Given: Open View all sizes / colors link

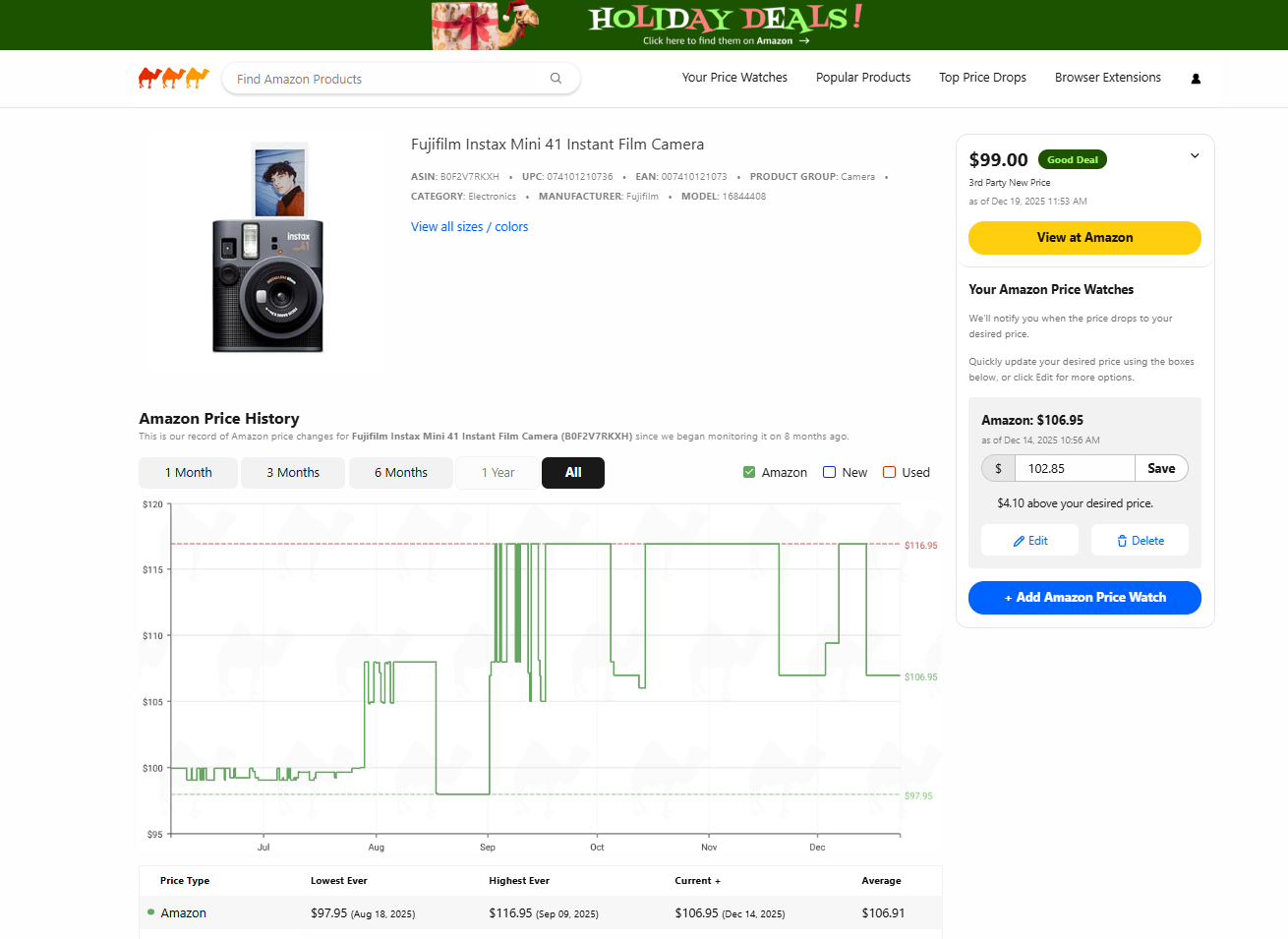Looking at the screenshot, I should 469,226.
